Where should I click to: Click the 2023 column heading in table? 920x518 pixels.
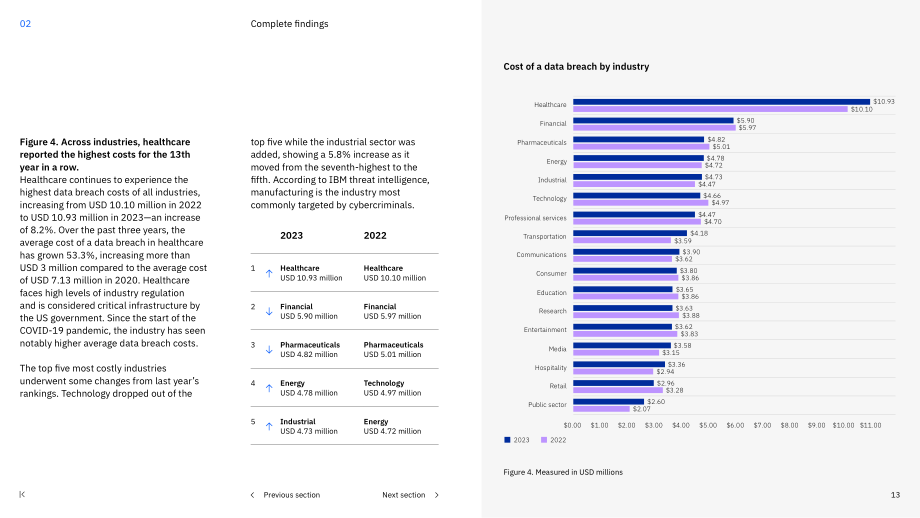[292, 236]
